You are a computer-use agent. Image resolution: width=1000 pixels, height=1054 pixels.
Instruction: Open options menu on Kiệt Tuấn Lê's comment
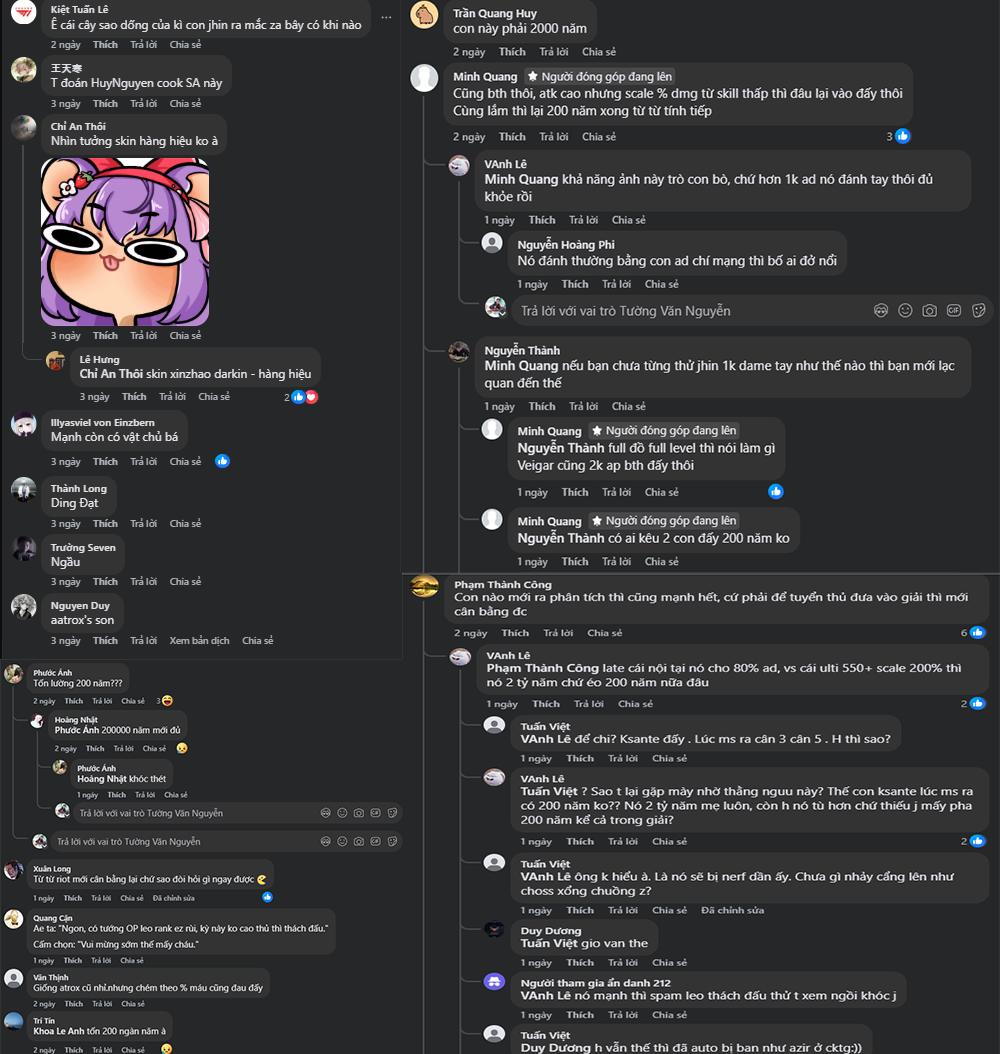pos(386,17)
